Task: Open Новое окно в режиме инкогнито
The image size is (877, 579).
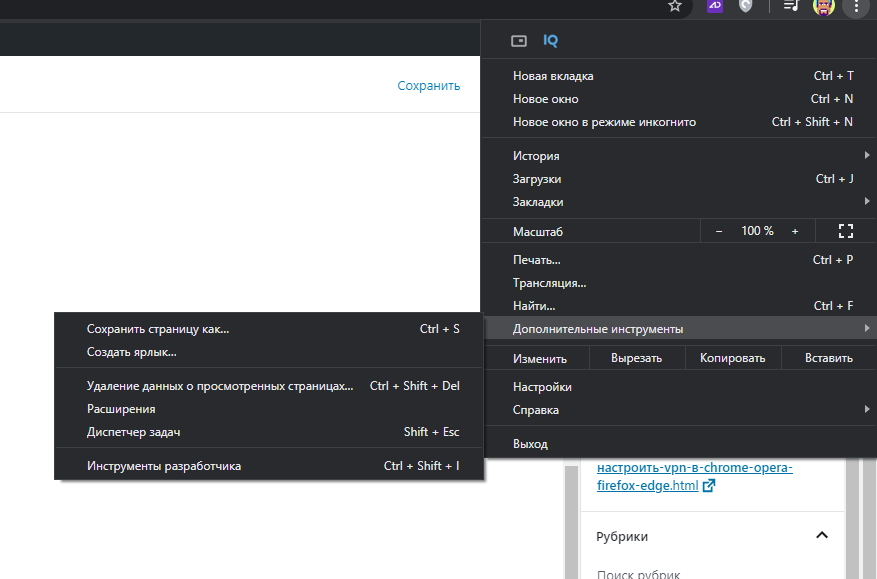Action: (x=678, y=122)
